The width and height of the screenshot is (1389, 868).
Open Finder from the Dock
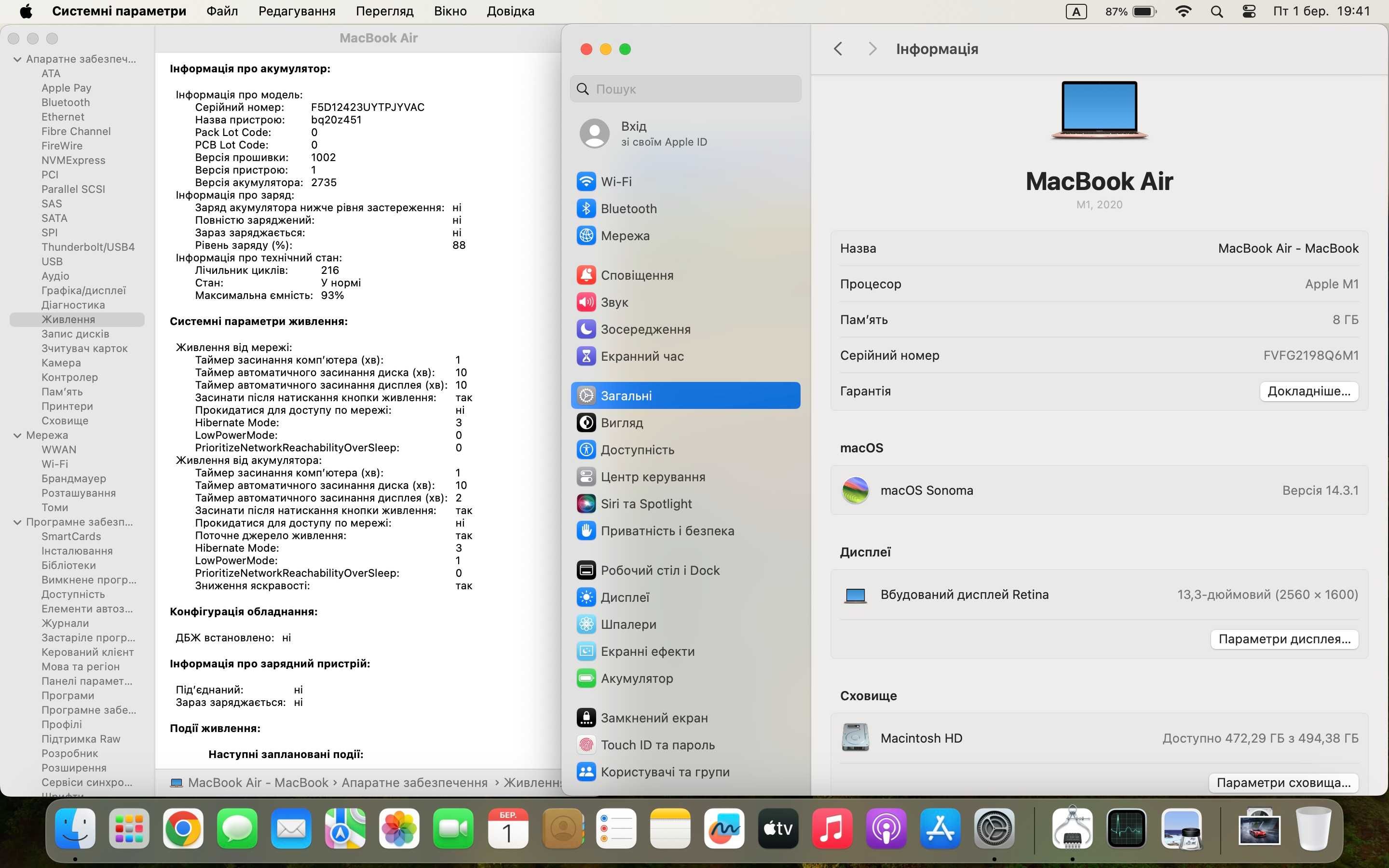pyautogui.click(x=75, y=828)
